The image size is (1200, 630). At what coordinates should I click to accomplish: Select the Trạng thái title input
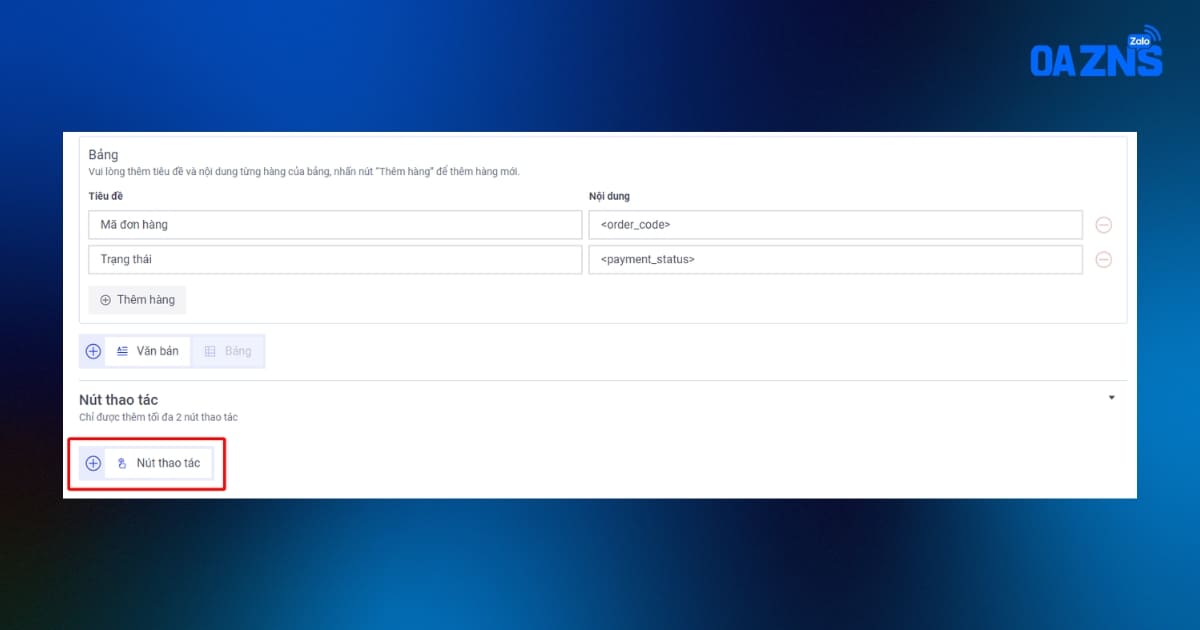tap(334, 260)
